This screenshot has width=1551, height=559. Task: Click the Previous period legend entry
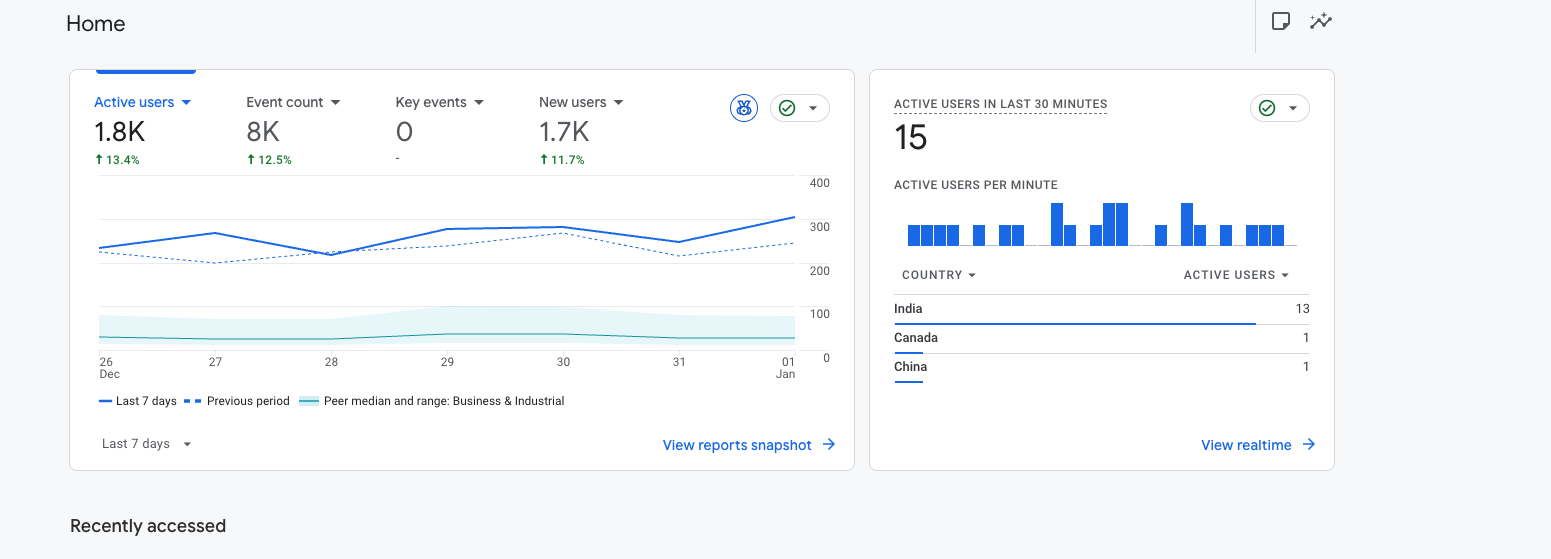pyautogui.click(x=237, y=401)
